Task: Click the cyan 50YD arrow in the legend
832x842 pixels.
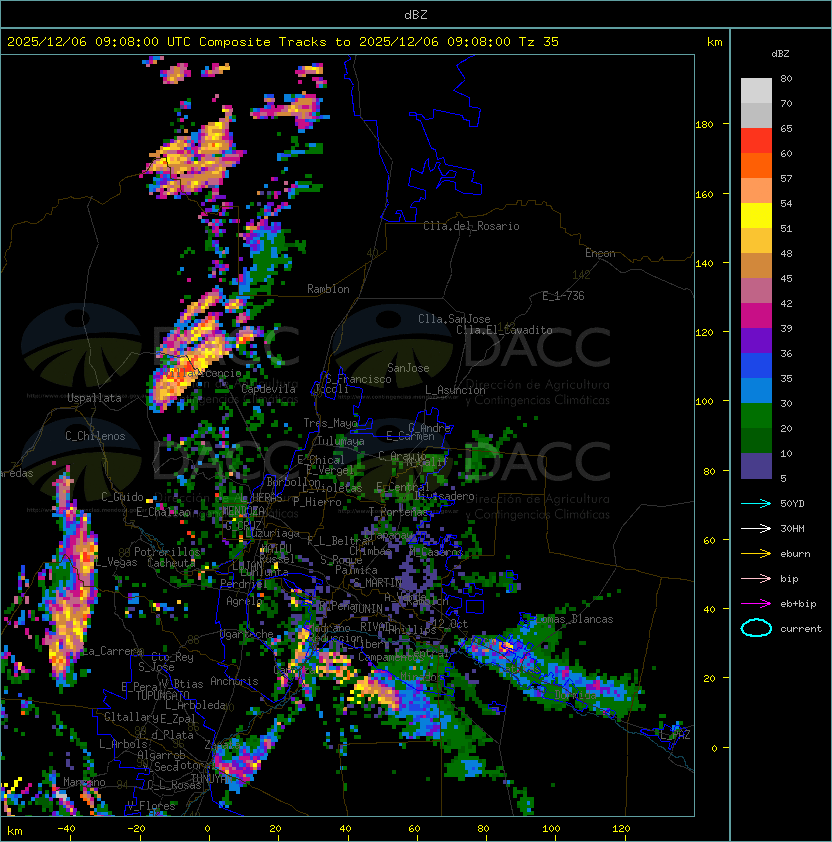Action: (x=756, y=504)
